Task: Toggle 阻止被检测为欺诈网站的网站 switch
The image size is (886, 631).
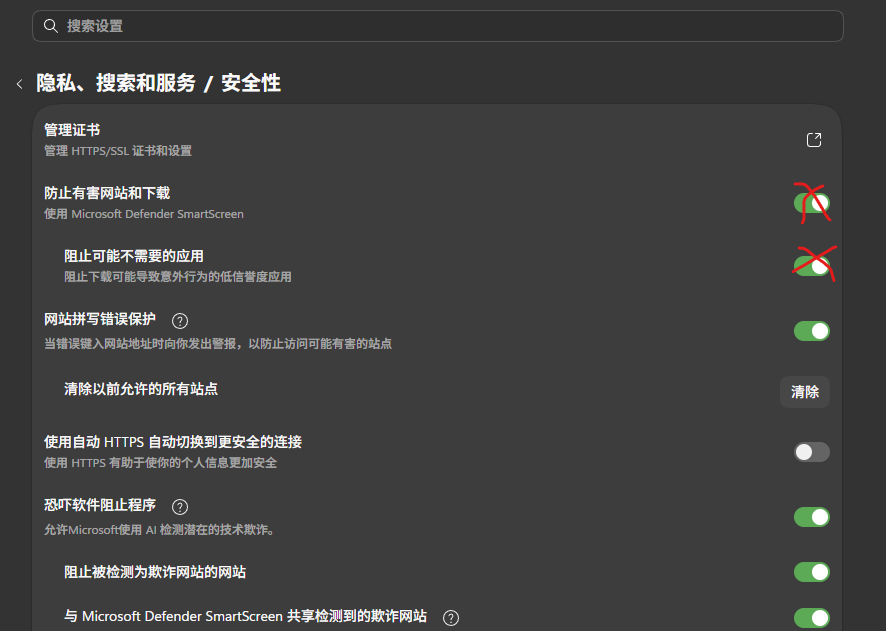Action: point(812,572)
